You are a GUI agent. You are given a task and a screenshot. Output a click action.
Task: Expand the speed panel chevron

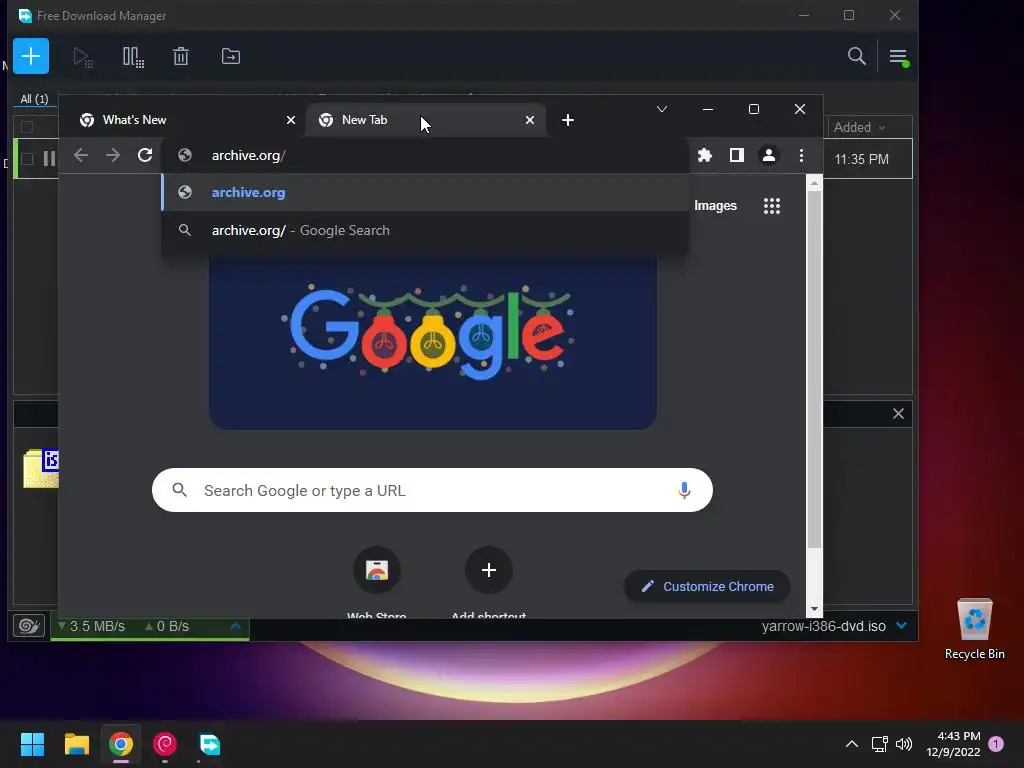point(236,626)
